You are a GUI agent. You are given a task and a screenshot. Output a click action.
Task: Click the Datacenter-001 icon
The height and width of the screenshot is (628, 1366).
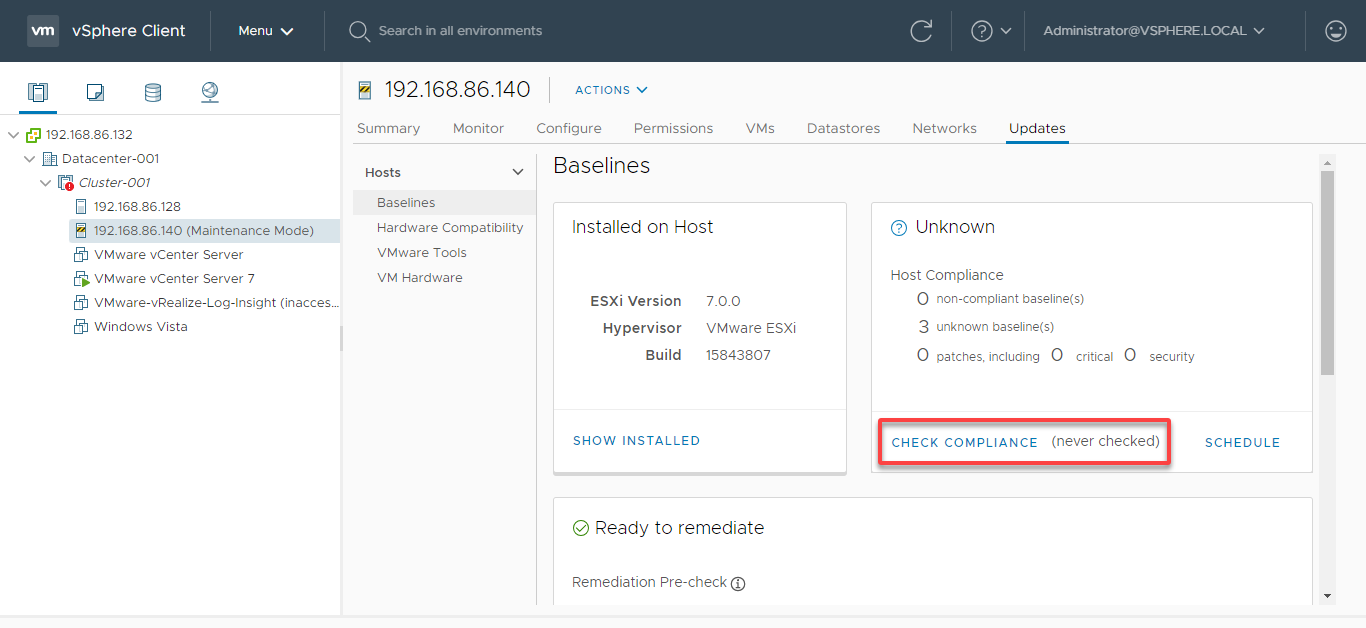50,159
